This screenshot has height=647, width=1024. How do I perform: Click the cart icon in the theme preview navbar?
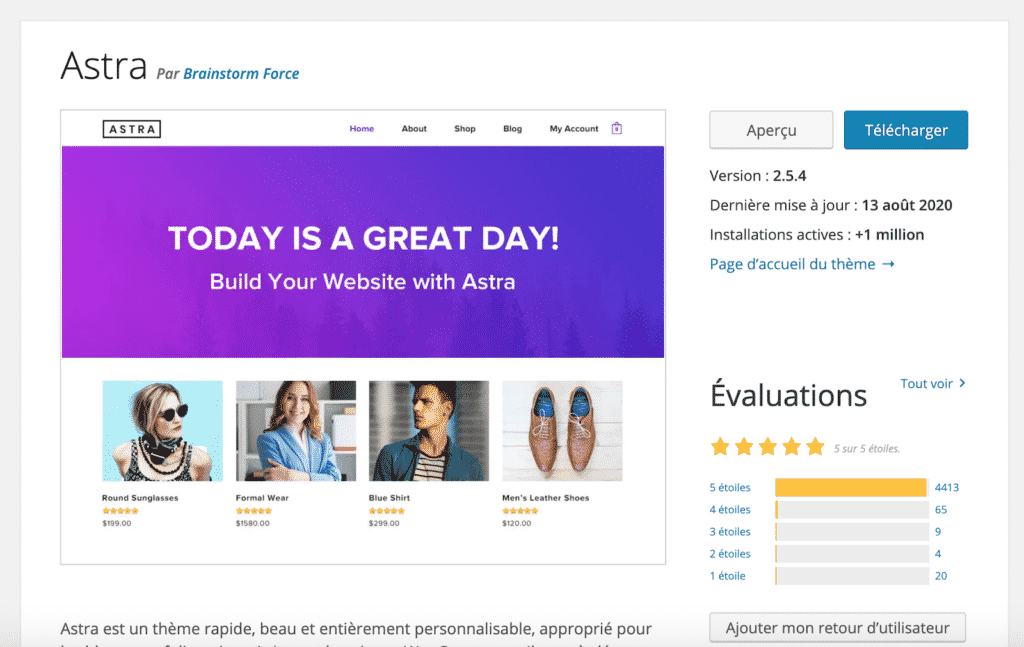click(617, 128)
